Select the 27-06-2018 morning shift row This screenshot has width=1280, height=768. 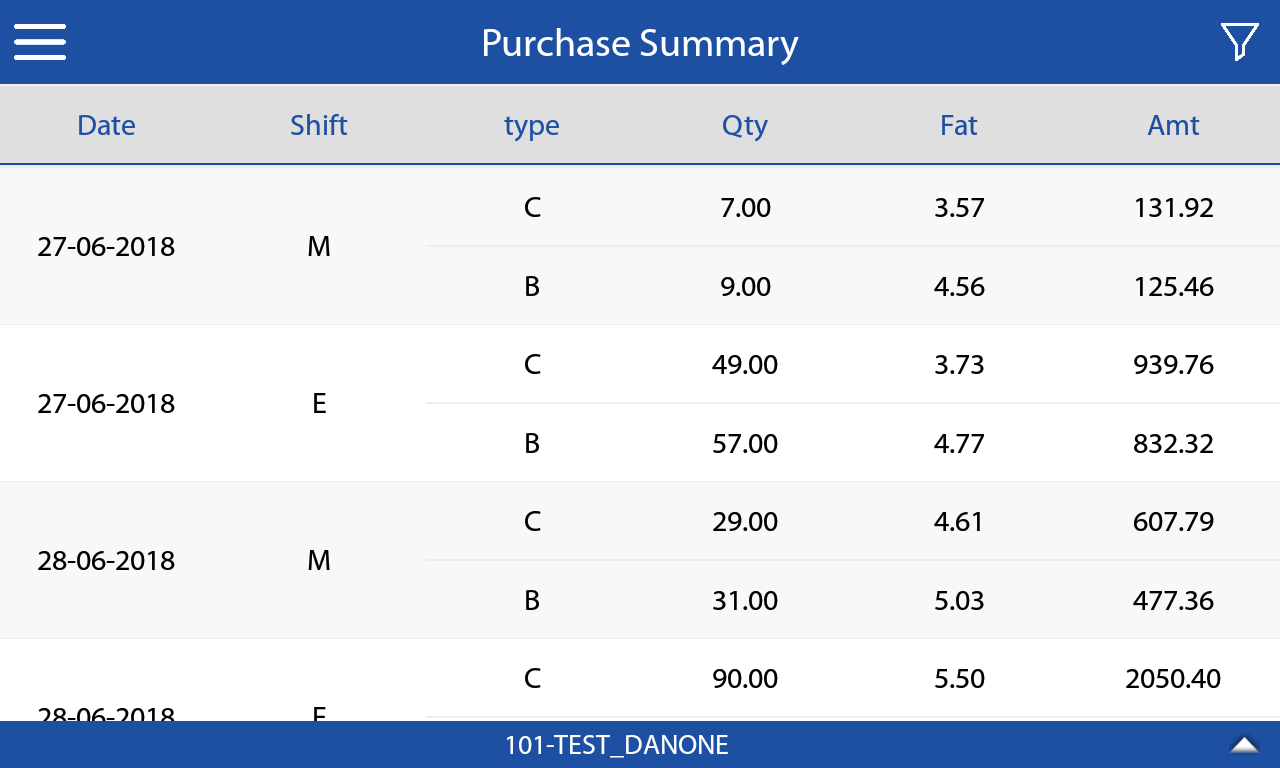106,246
